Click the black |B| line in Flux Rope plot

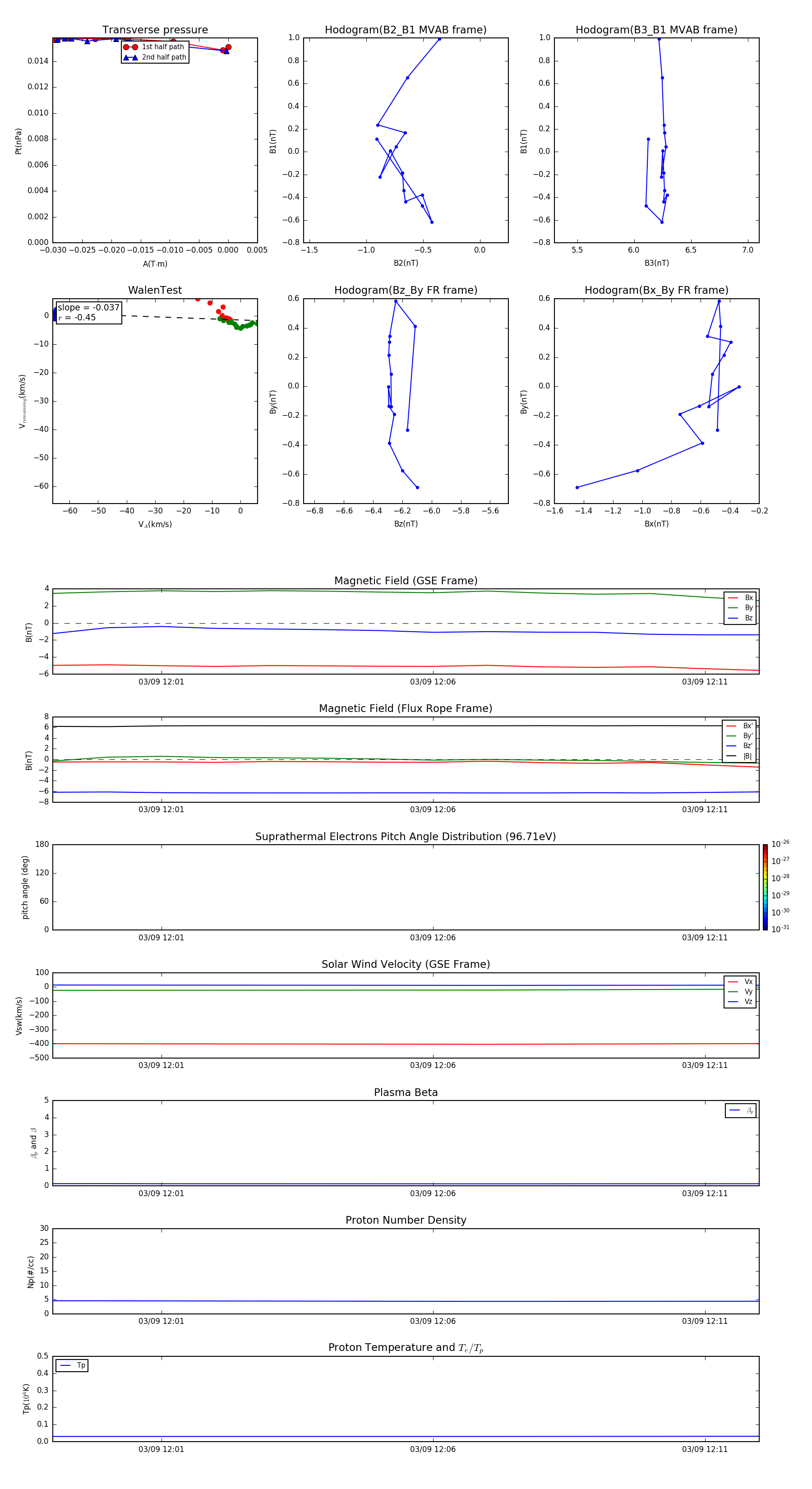[406, 726]
